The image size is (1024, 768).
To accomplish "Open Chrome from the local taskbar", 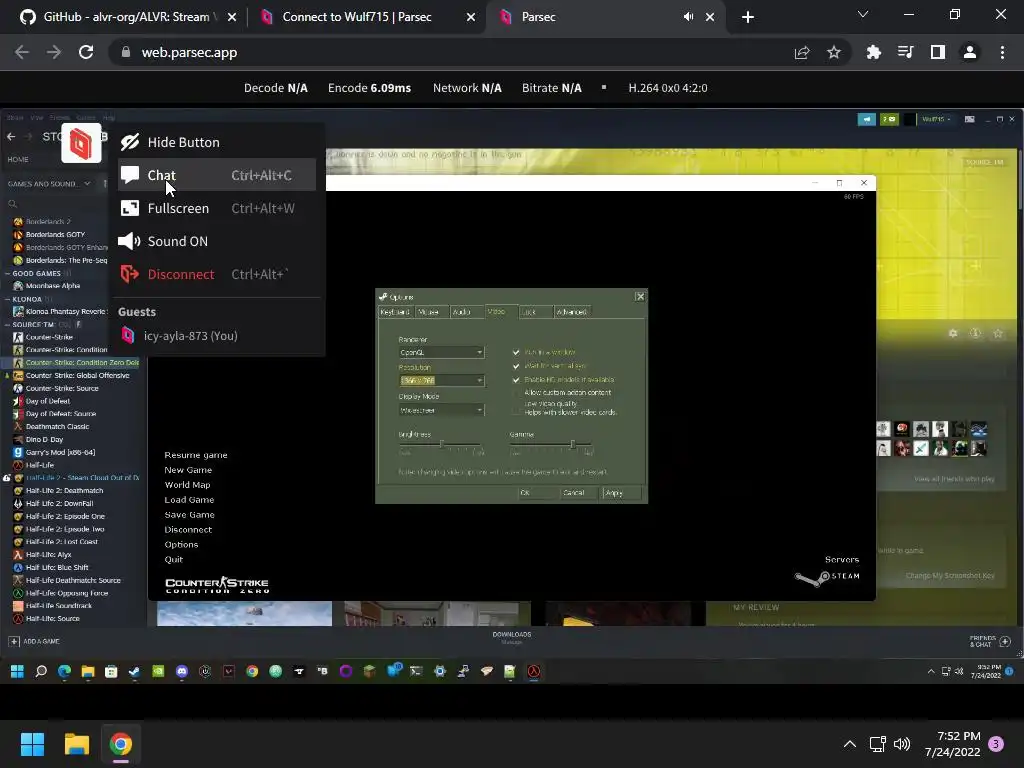I will coord(120,744).
